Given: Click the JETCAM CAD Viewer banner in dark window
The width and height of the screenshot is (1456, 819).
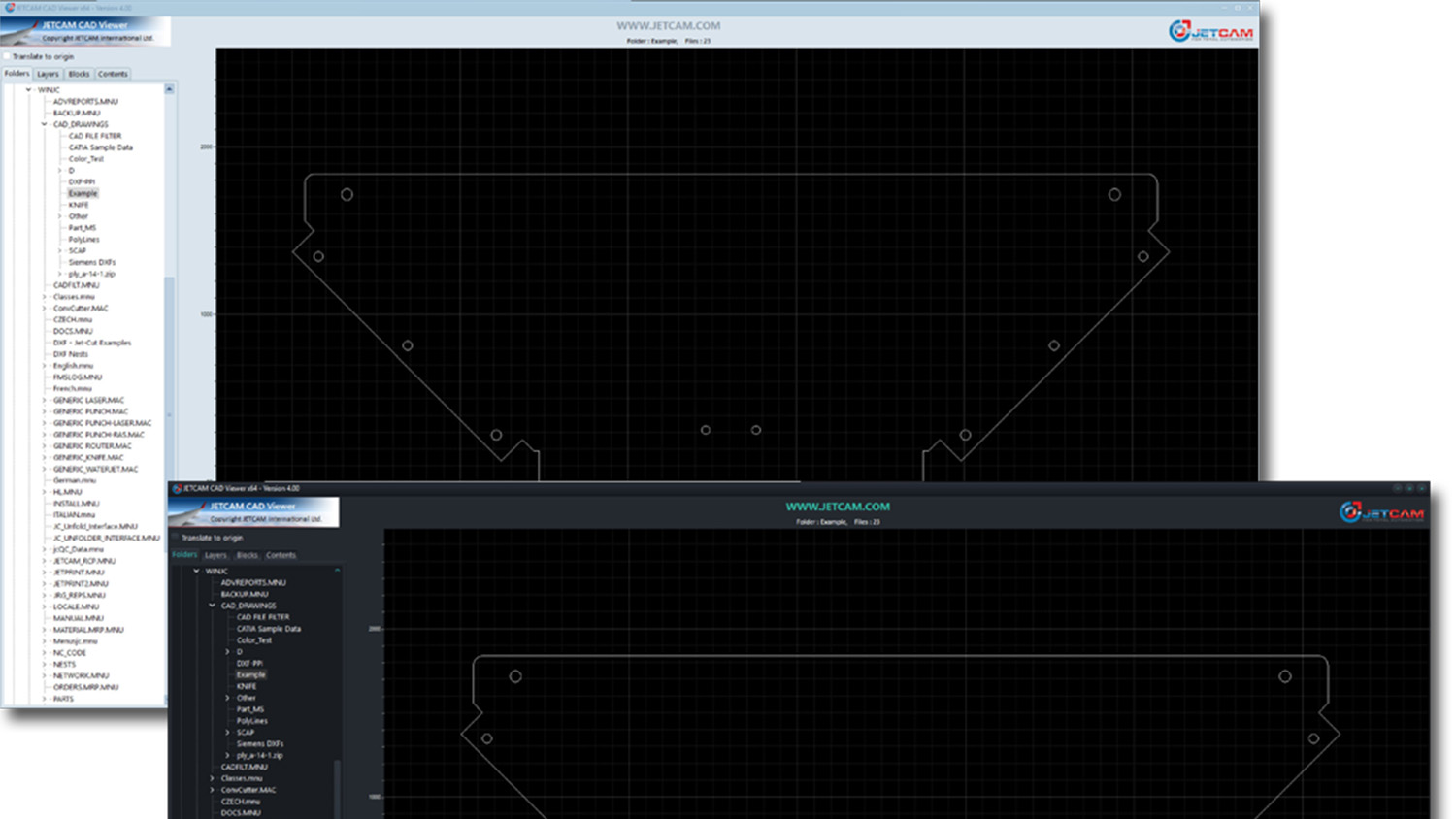Looking at the screenshot, I should coord(253,511).
